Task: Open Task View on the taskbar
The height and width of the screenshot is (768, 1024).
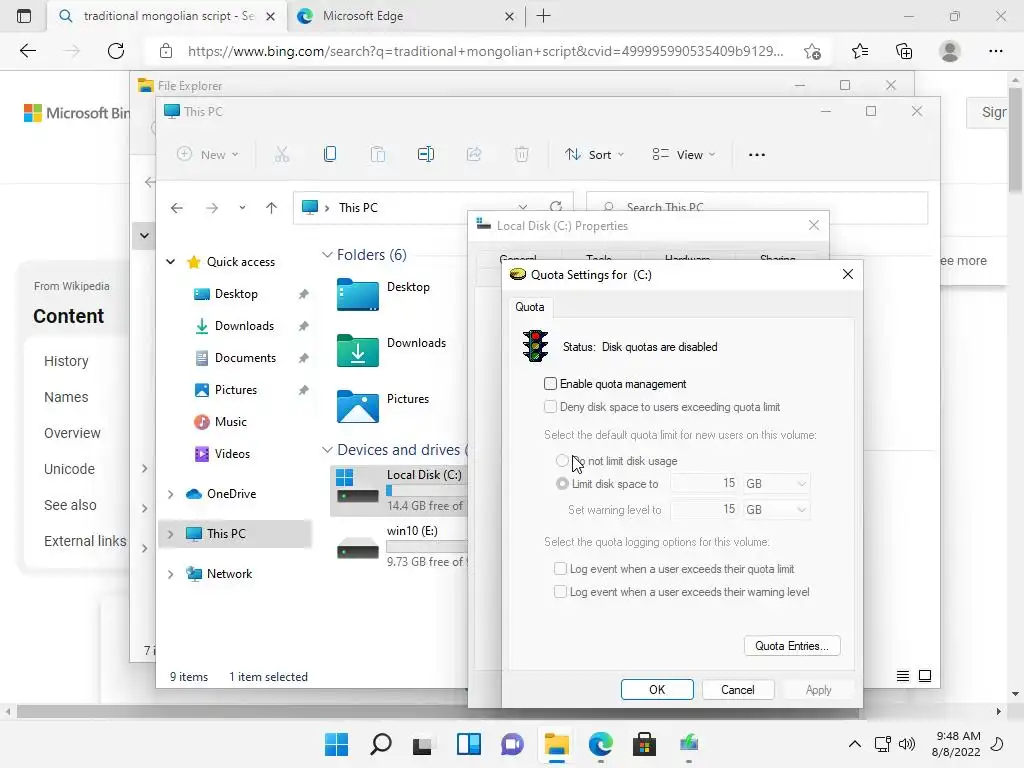Action: [x=423, y=744]
